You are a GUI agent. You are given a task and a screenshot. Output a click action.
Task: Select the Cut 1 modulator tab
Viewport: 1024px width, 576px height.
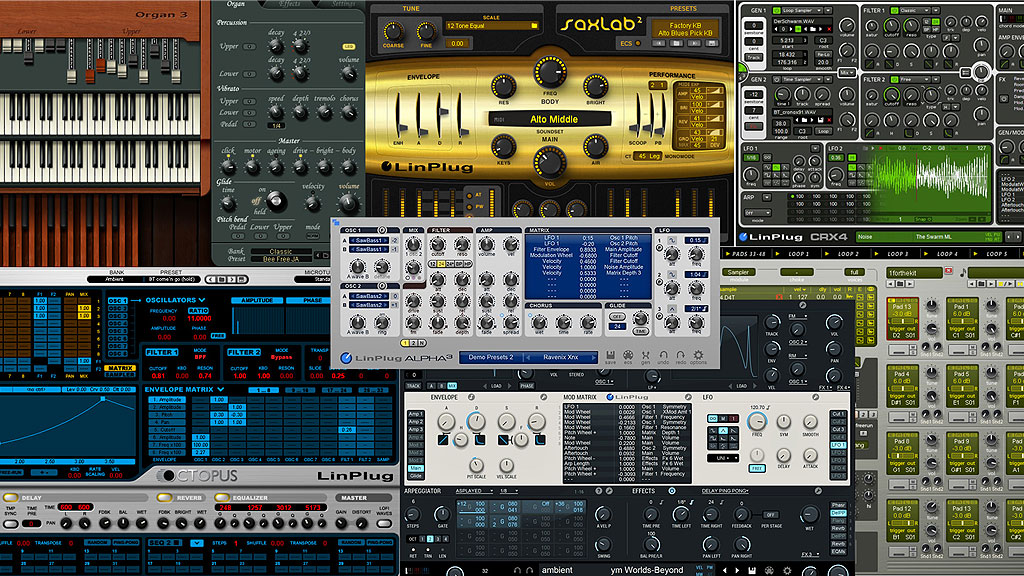839,414
